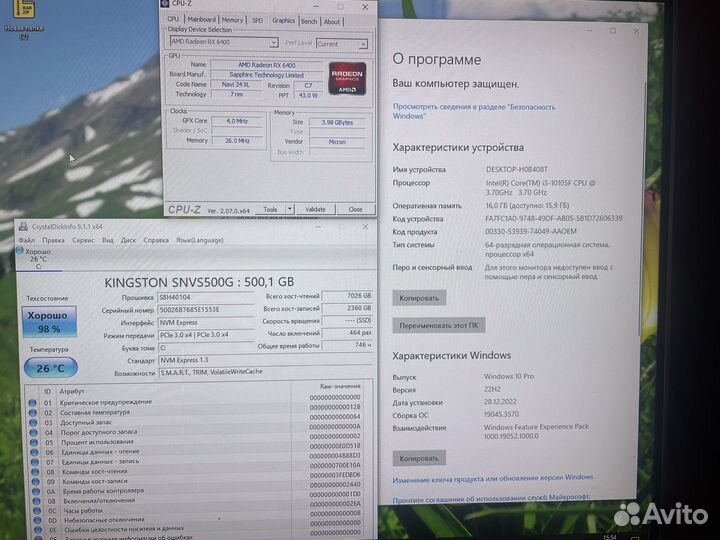The height and width of the screenshot is (540, 720).
Task: Click status dot for Включения/отключения row
Action: tap(37, 501)
